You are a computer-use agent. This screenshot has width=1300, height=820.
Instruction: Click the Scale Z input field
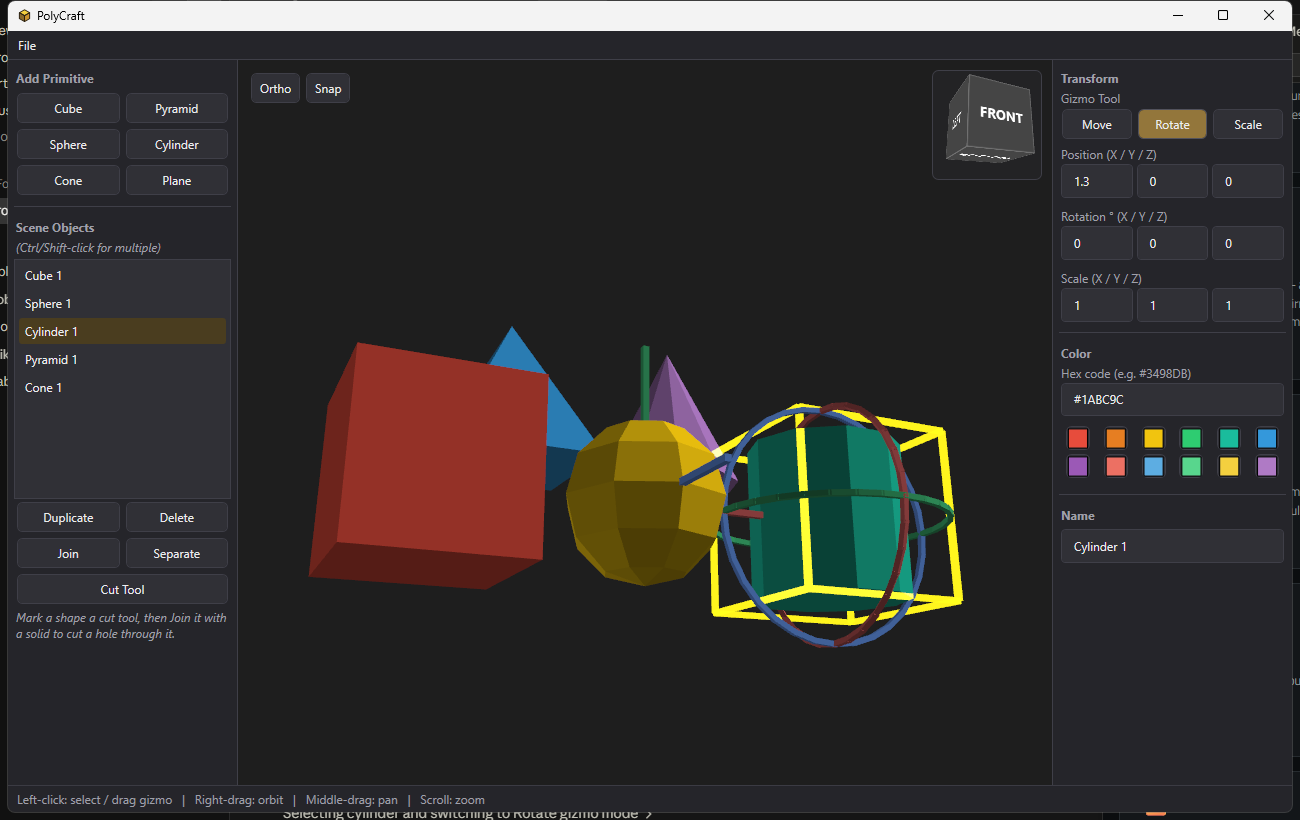[x=1248, y=305]
